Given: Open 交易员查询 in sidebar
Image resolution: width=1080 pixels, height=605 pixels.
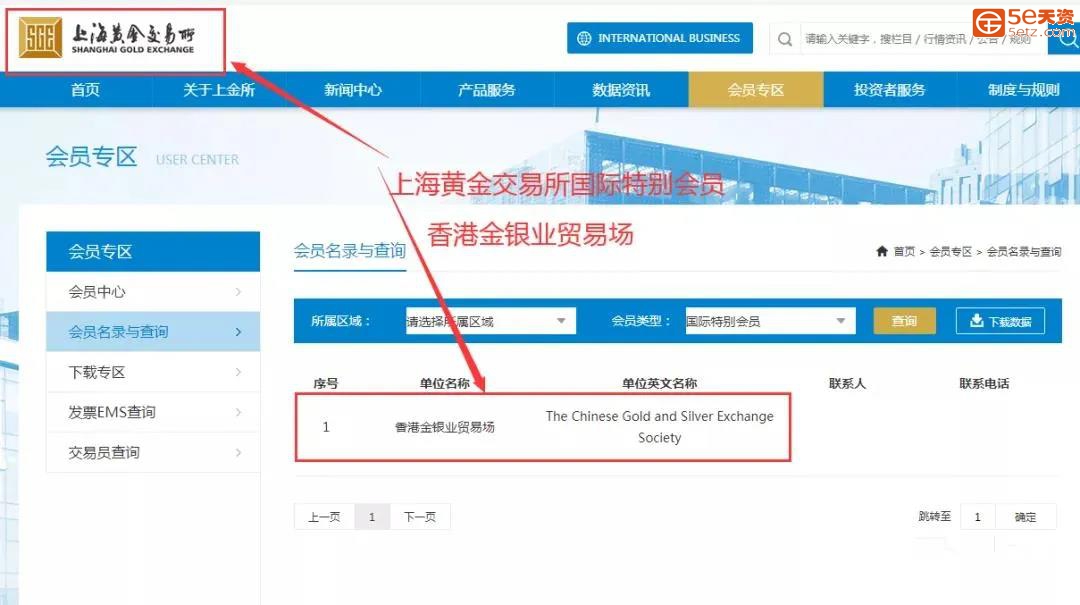Looking at the screenshot, I should pos(153,452).
